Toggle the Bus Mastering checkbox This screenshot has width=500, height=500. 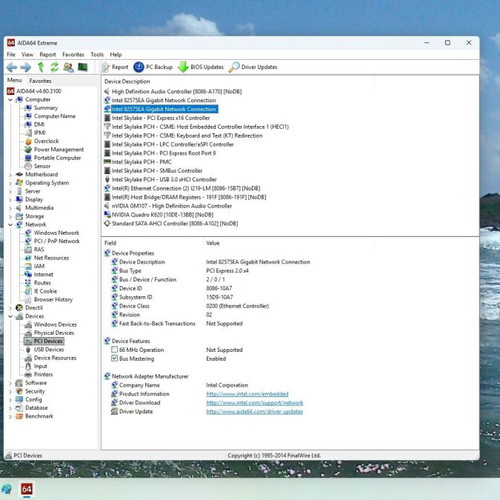(x=114, y=358)
